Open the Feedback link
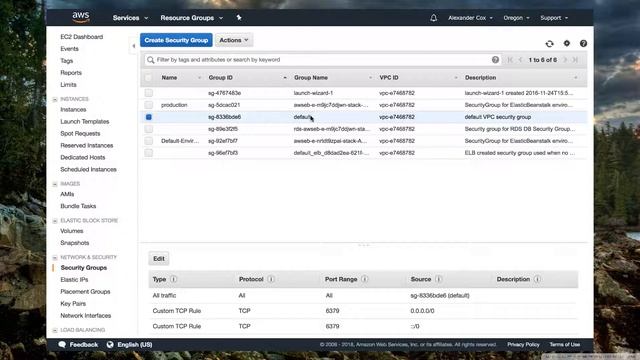Screen dimensions: 640x360 tap(84, 344)
